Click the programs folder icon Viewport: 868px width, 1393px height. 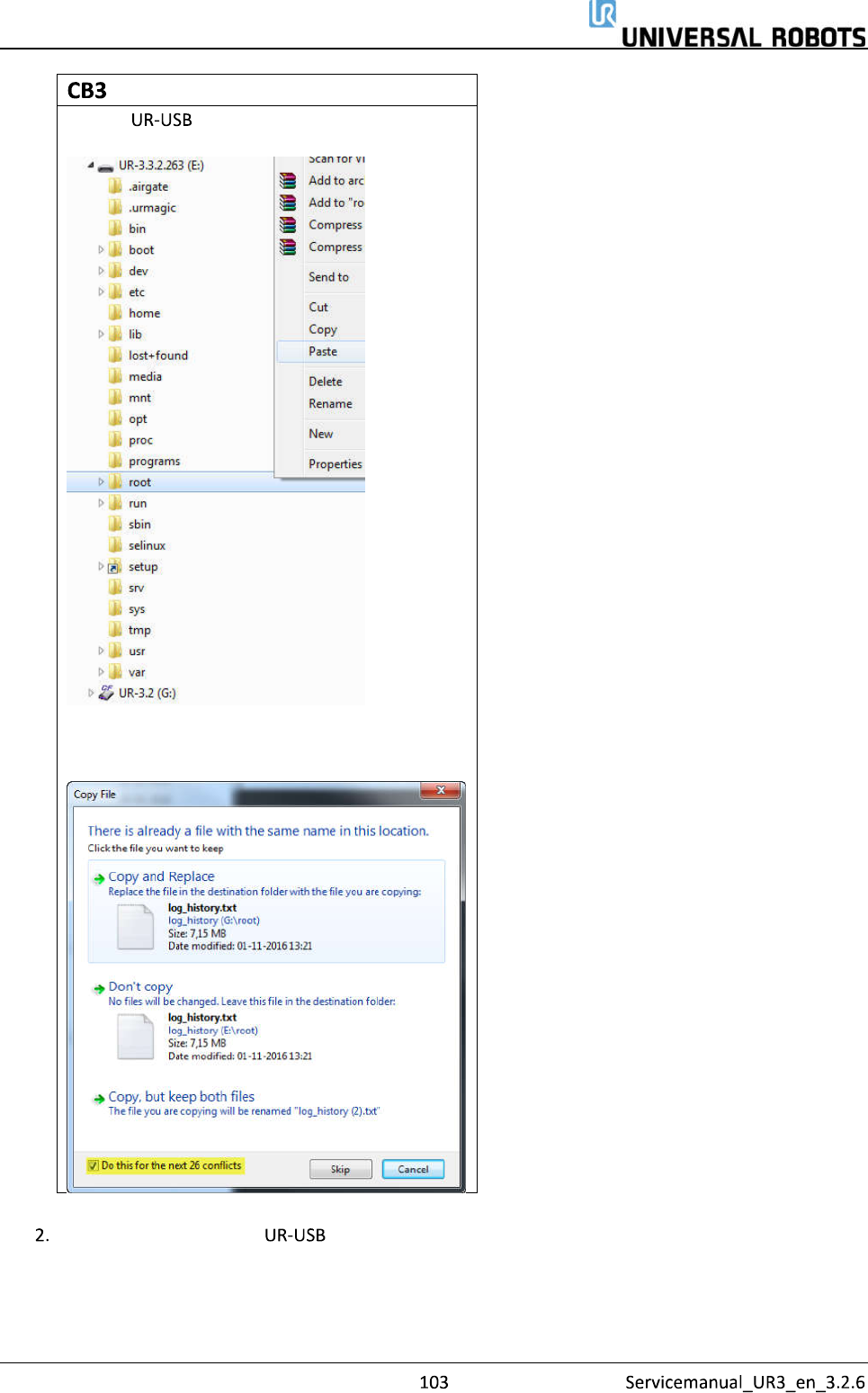(x=115, y=461)
